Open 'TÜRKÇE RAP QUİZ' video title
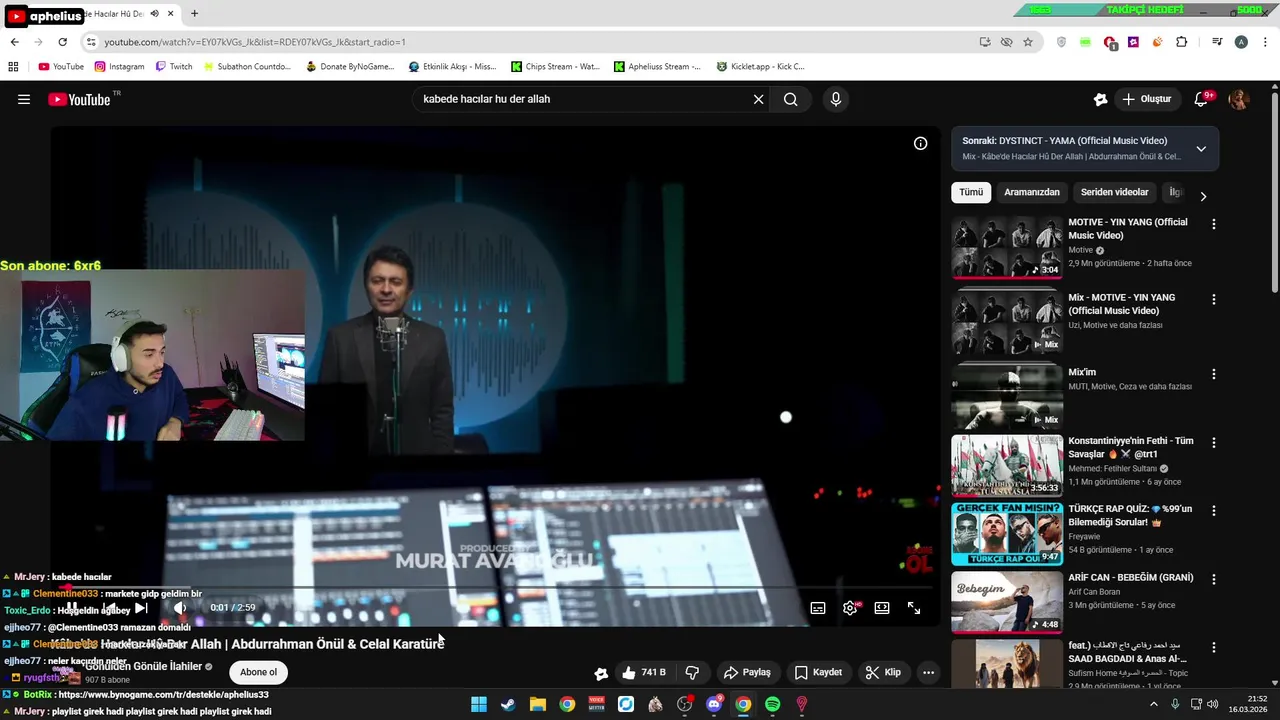The width and height of the screenshot is (1280, 720). (x=1130, y=515)
